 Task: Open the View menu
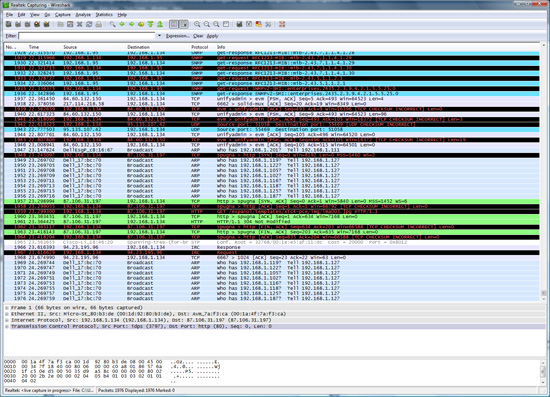point(34,15)
